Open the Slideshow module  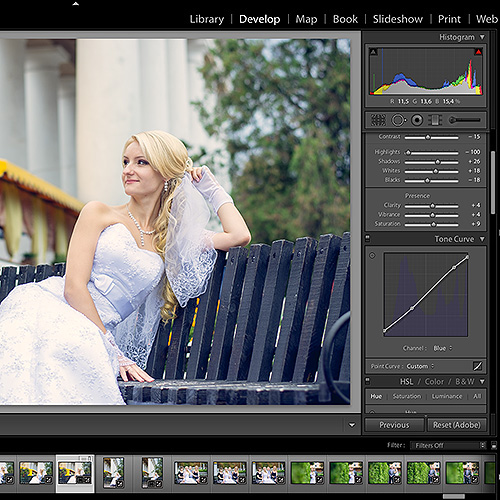click(398, 19)
